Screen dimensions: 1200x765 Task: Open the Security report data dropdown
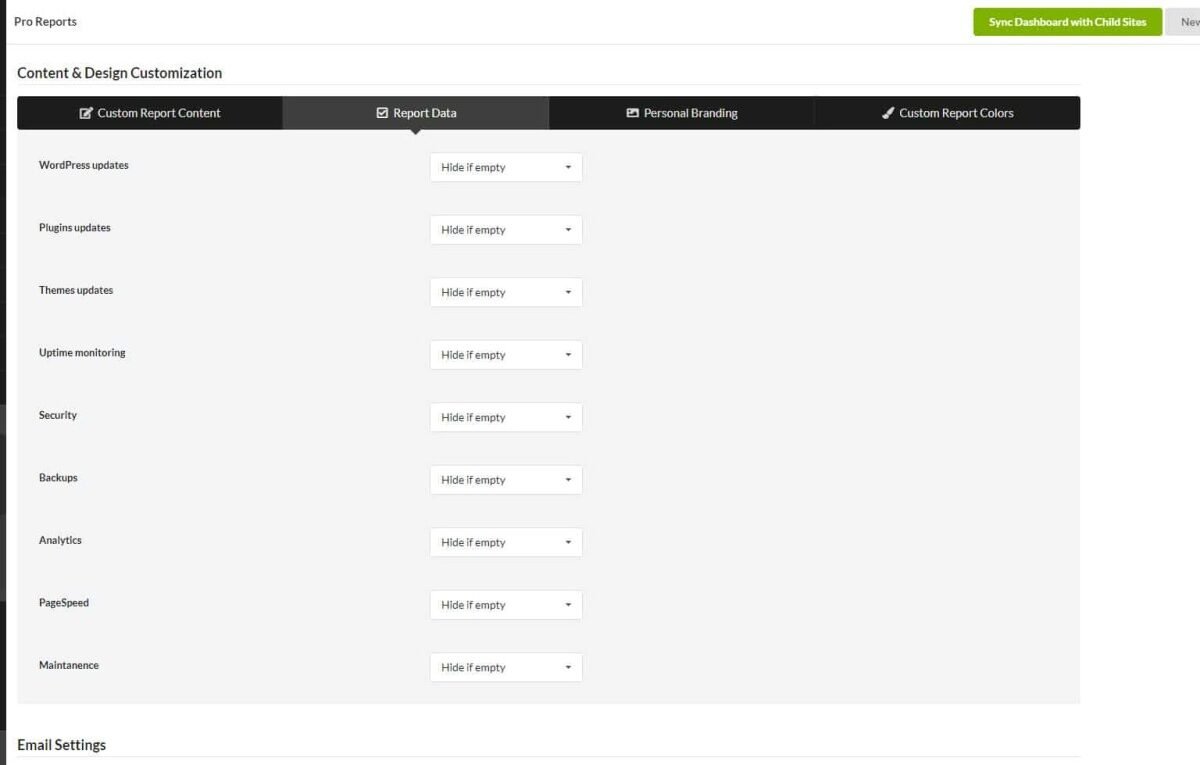click(506, 417)
